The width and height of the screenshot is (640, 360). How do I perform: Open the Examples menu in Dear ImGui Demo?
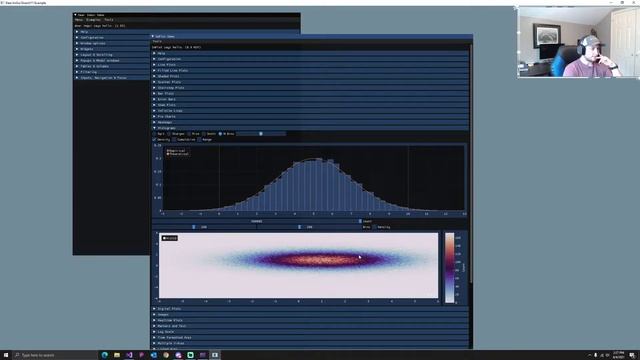coord(93,20)
